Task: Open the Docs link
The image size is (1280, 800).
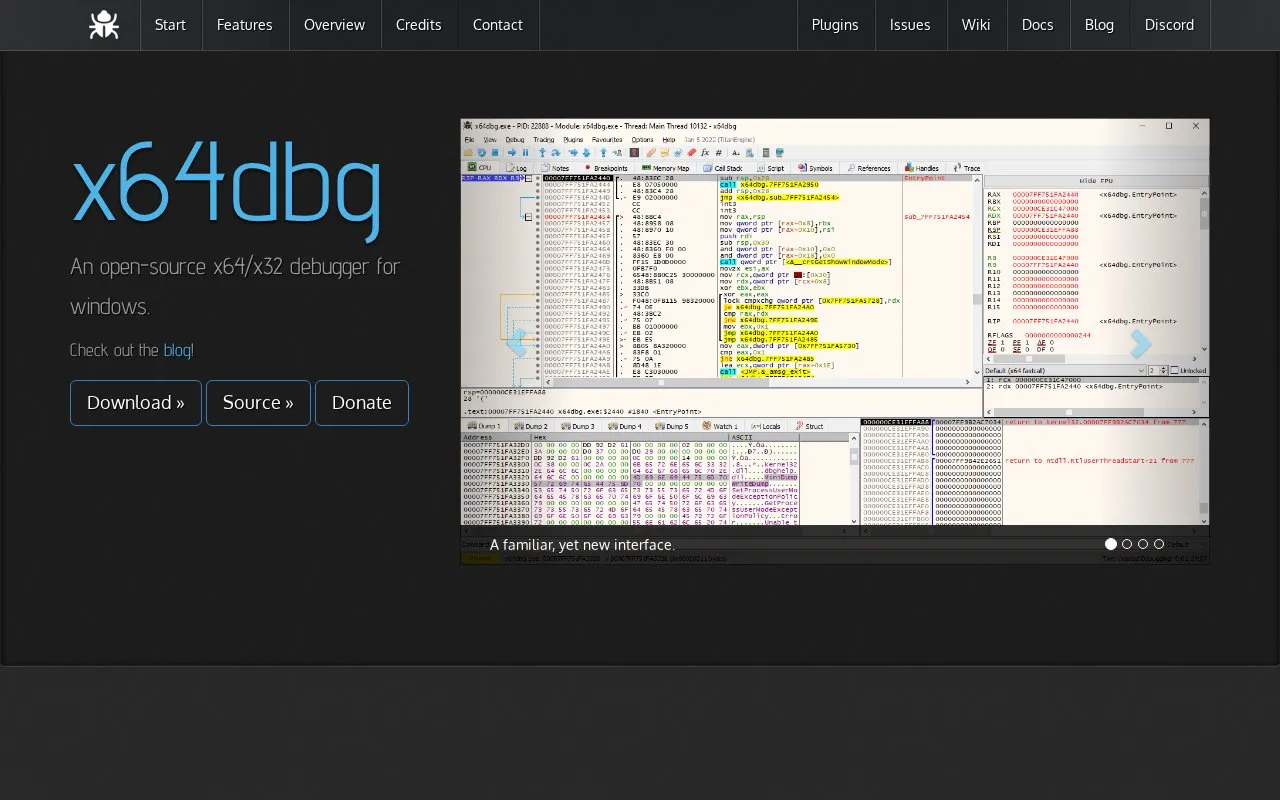Action: (1038, 25)
